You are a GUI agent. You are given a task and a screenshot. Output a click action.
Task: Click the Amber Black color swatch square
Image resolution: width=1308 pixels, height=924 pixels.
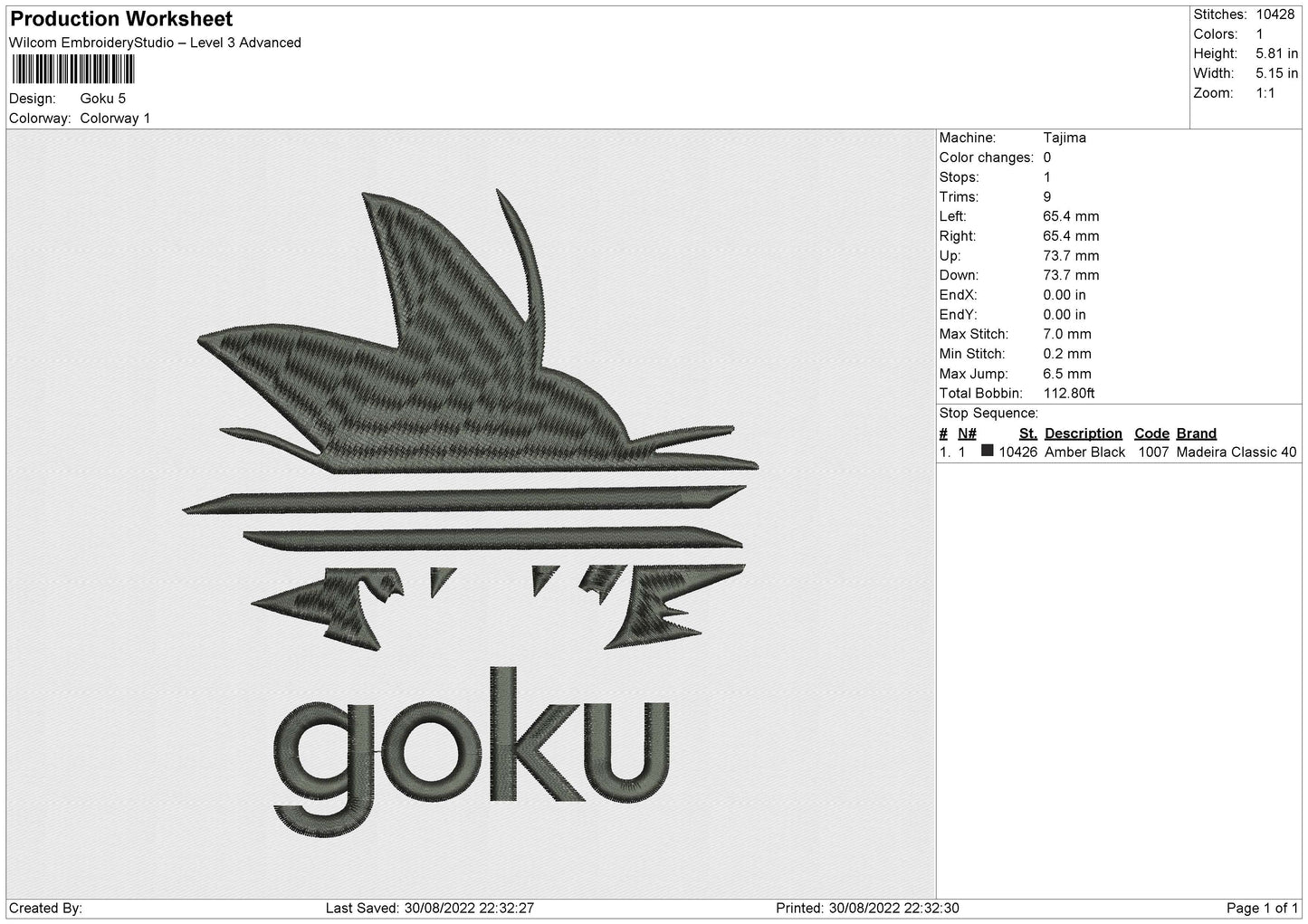point(988,451)
